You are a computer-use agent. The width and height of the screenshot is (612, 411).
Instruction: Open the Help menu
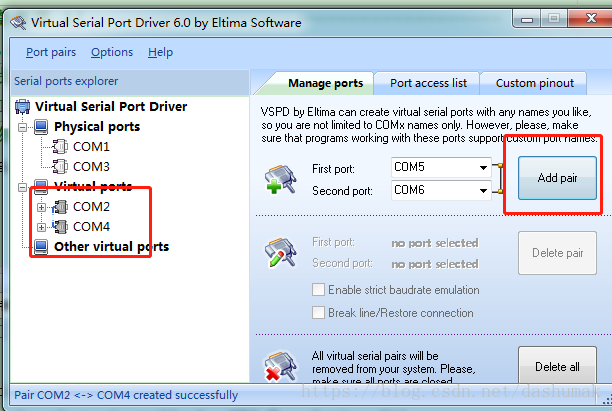click(x=160, y=52)
